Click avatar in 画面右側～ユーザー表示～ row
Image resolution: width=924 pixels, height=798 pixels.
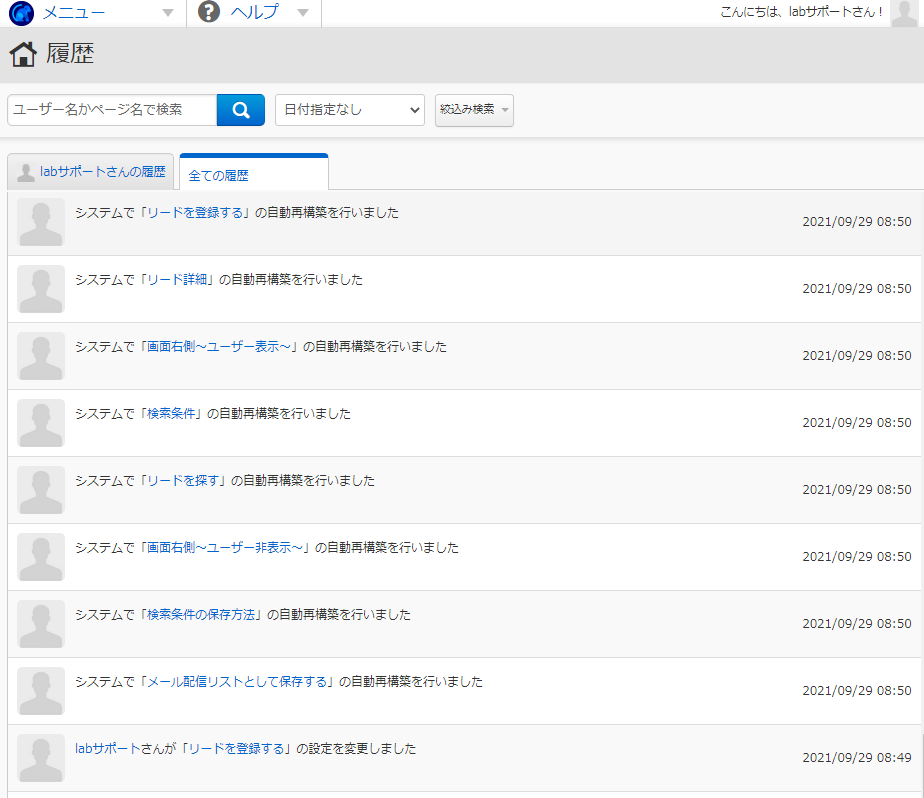pyautogui.click(x=41, y=356)
